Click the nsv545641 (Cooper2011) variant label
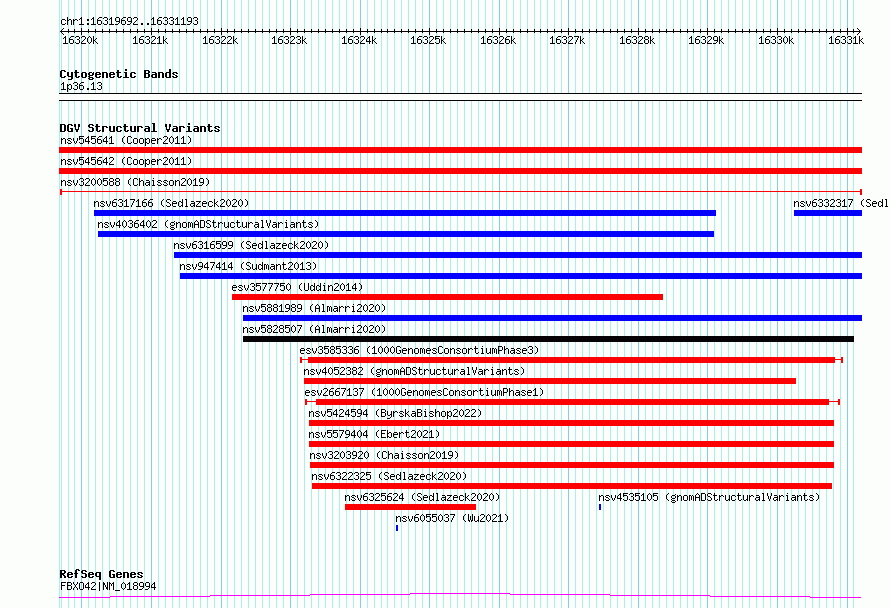This screenshot has width=890, height=608. pyautogui.click(x=126, y=140)
